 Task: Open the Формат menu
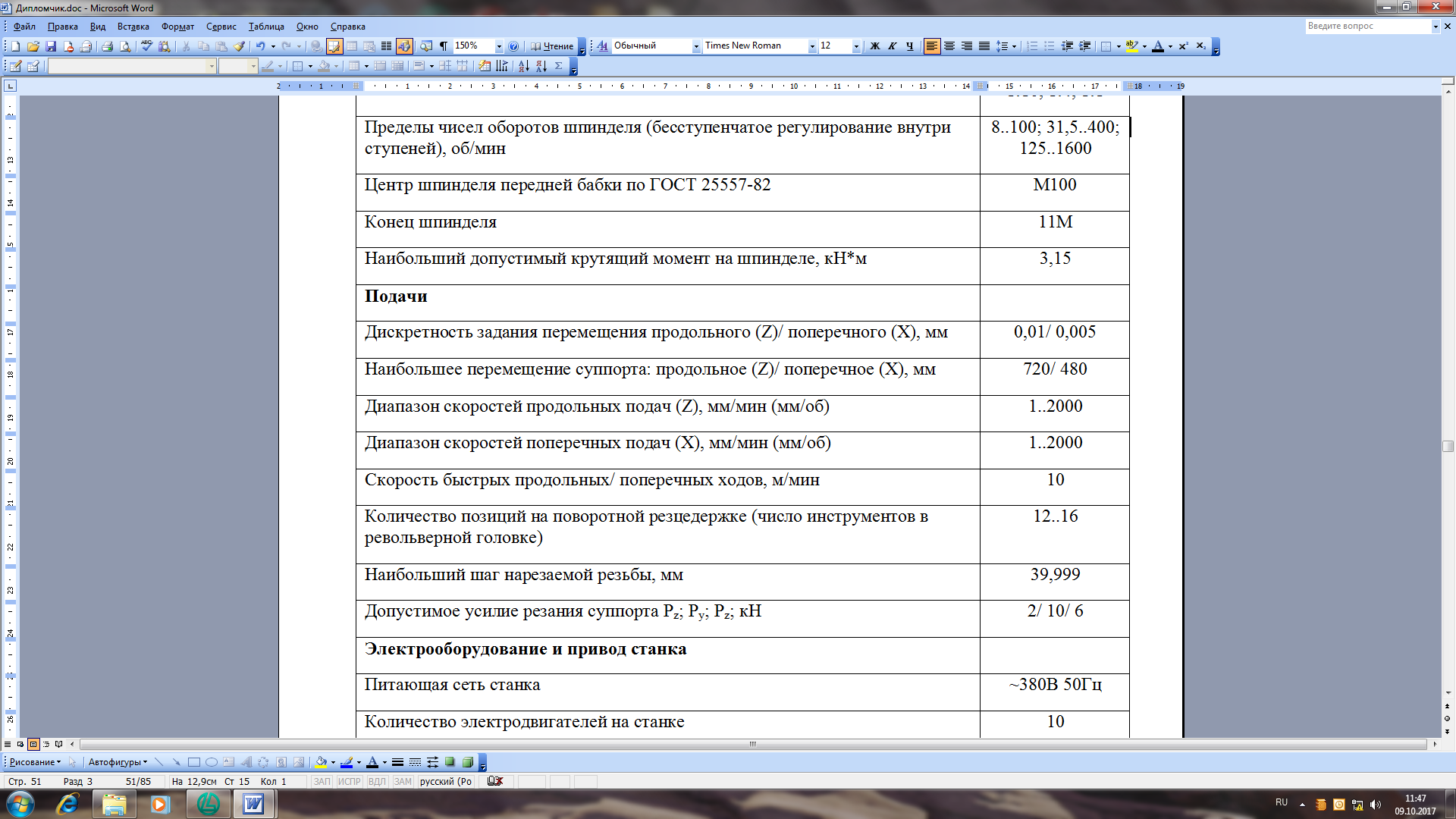point(177,27)
